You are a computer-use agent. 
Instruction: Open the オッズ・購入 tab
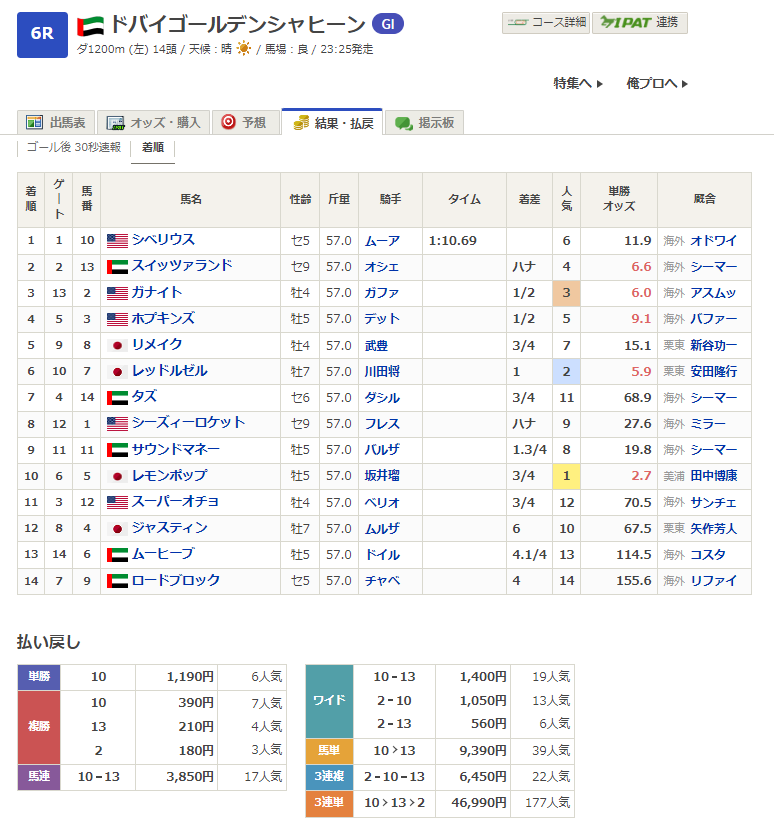pos(153,122)
